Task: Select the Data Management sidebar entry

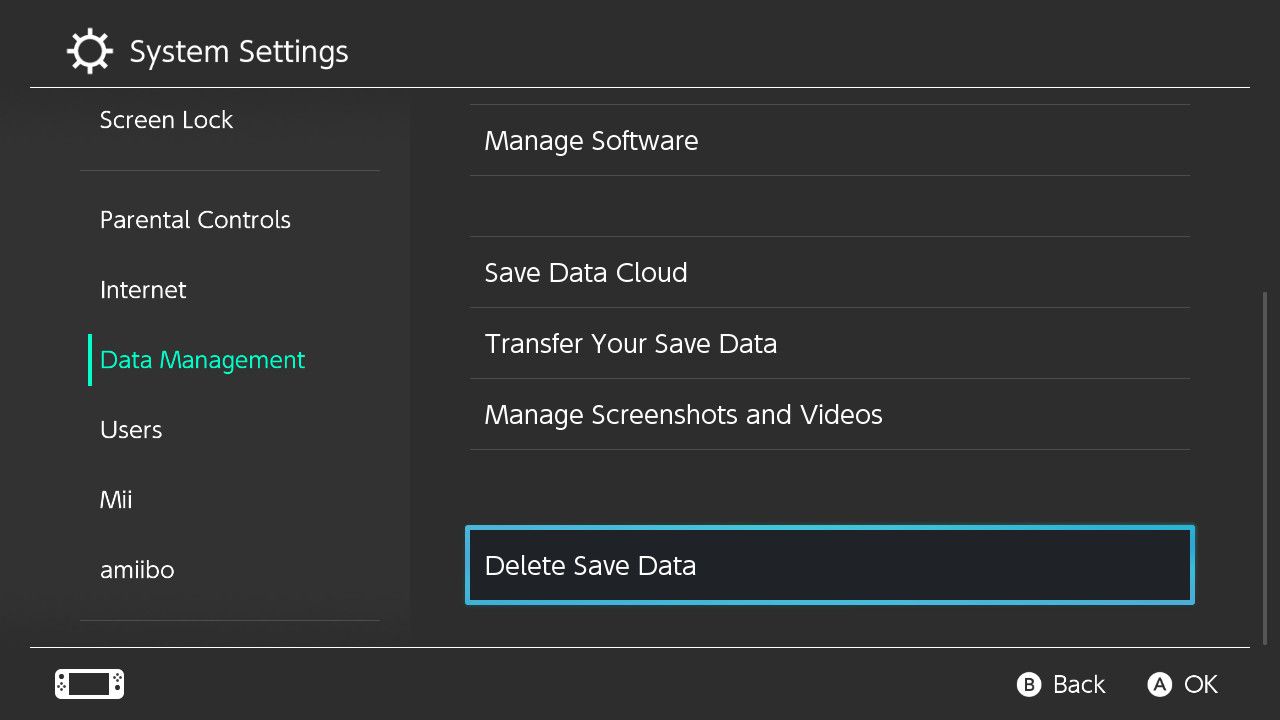Action: pyautogui.click(x=202, y=359)
